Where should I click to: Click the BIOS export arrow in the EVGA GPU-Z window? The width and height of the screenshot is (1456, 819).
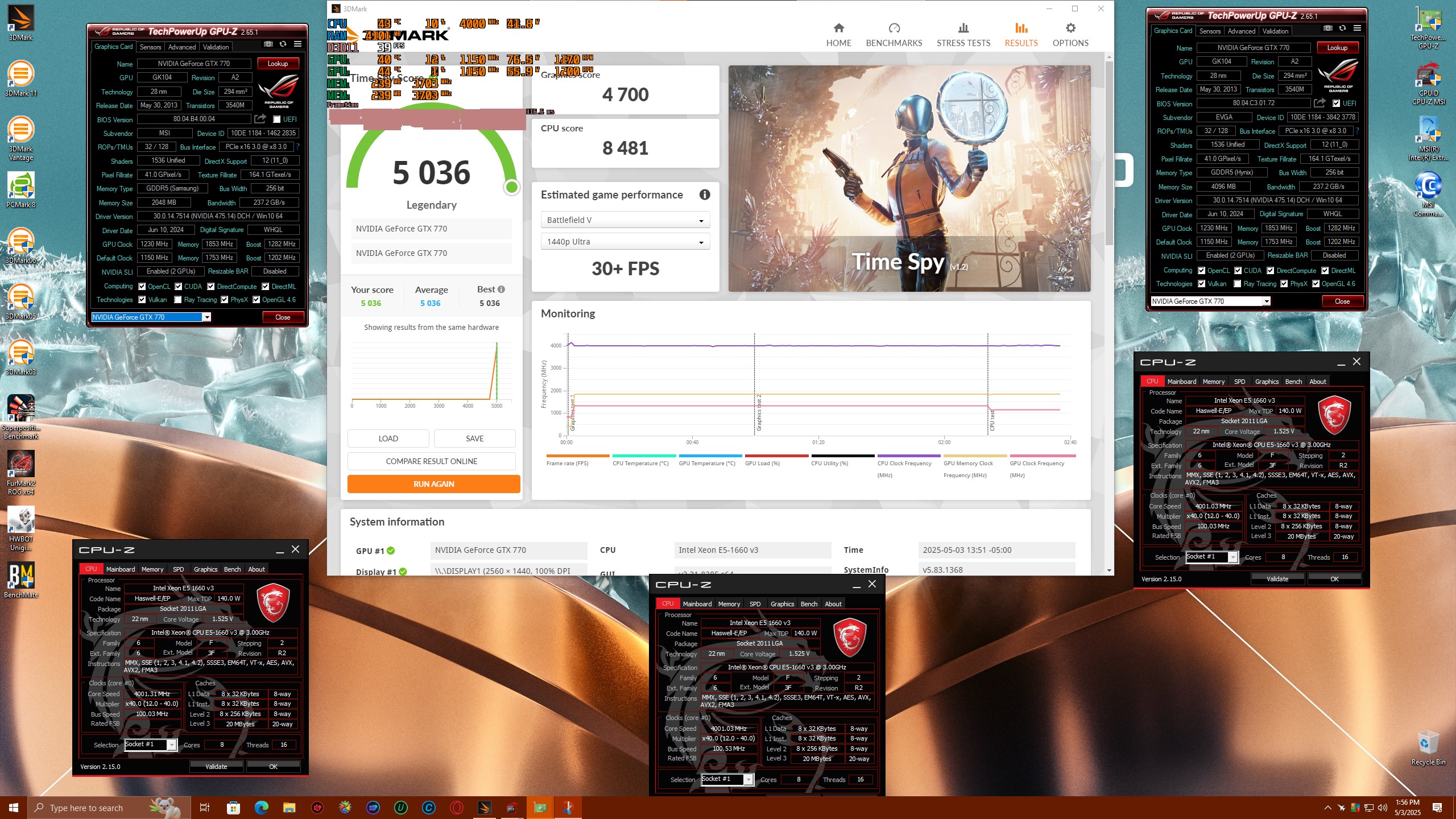pos(1319,103)
